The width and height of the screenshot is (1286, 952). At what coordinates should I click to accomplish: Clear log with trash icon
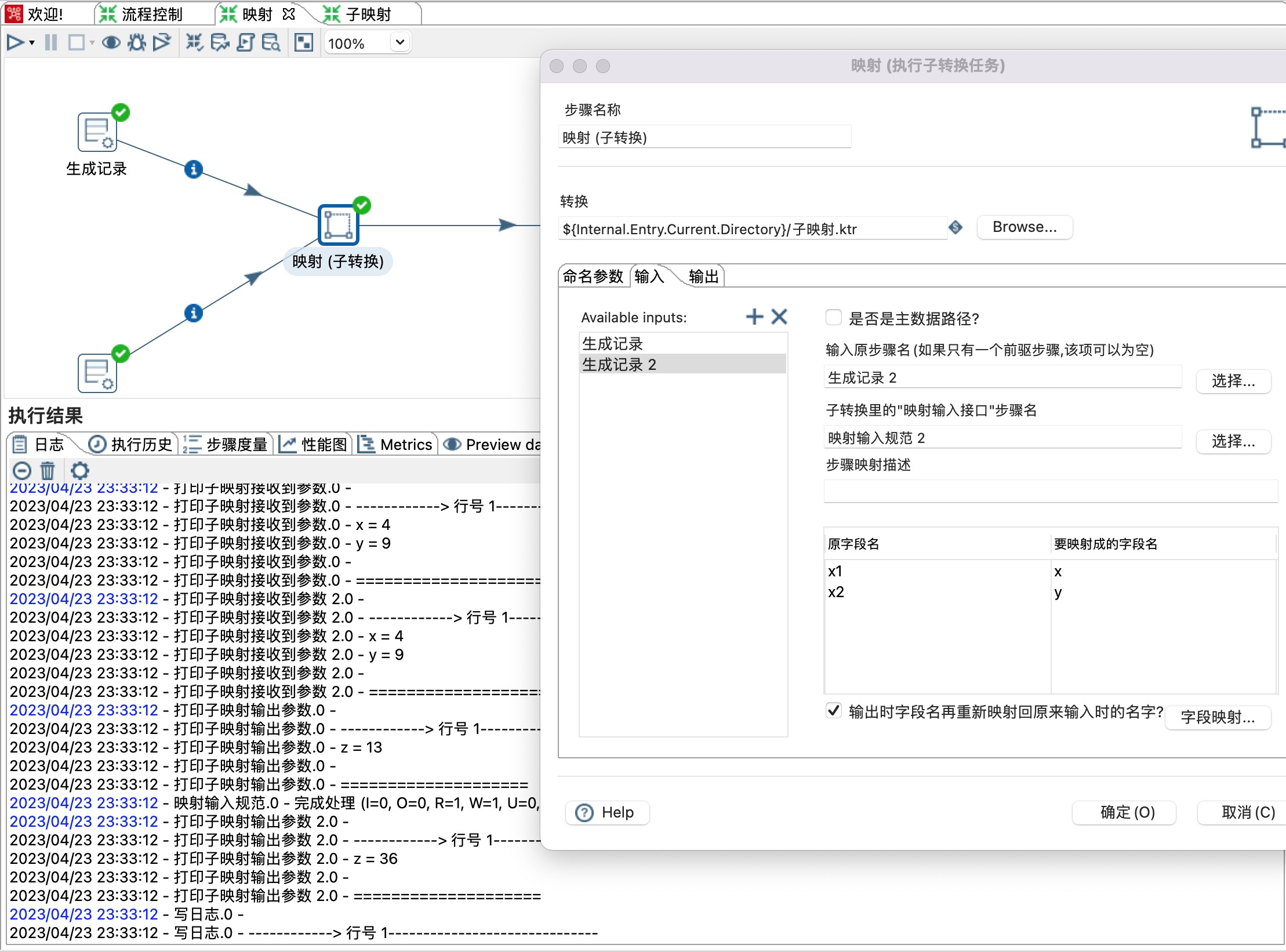tap(48, 470)
